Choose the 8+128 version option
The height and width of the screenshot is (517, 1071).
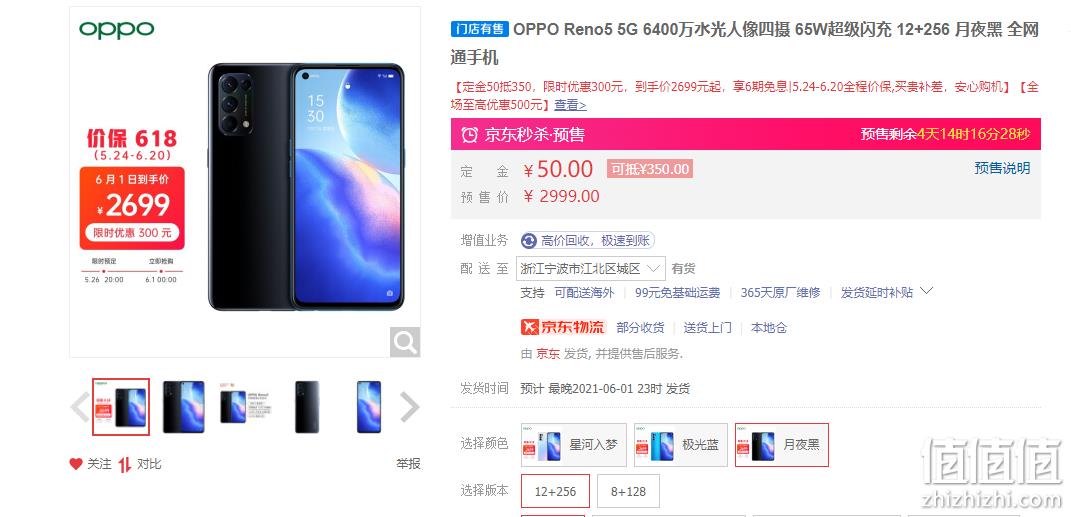[x=628, y=491]
